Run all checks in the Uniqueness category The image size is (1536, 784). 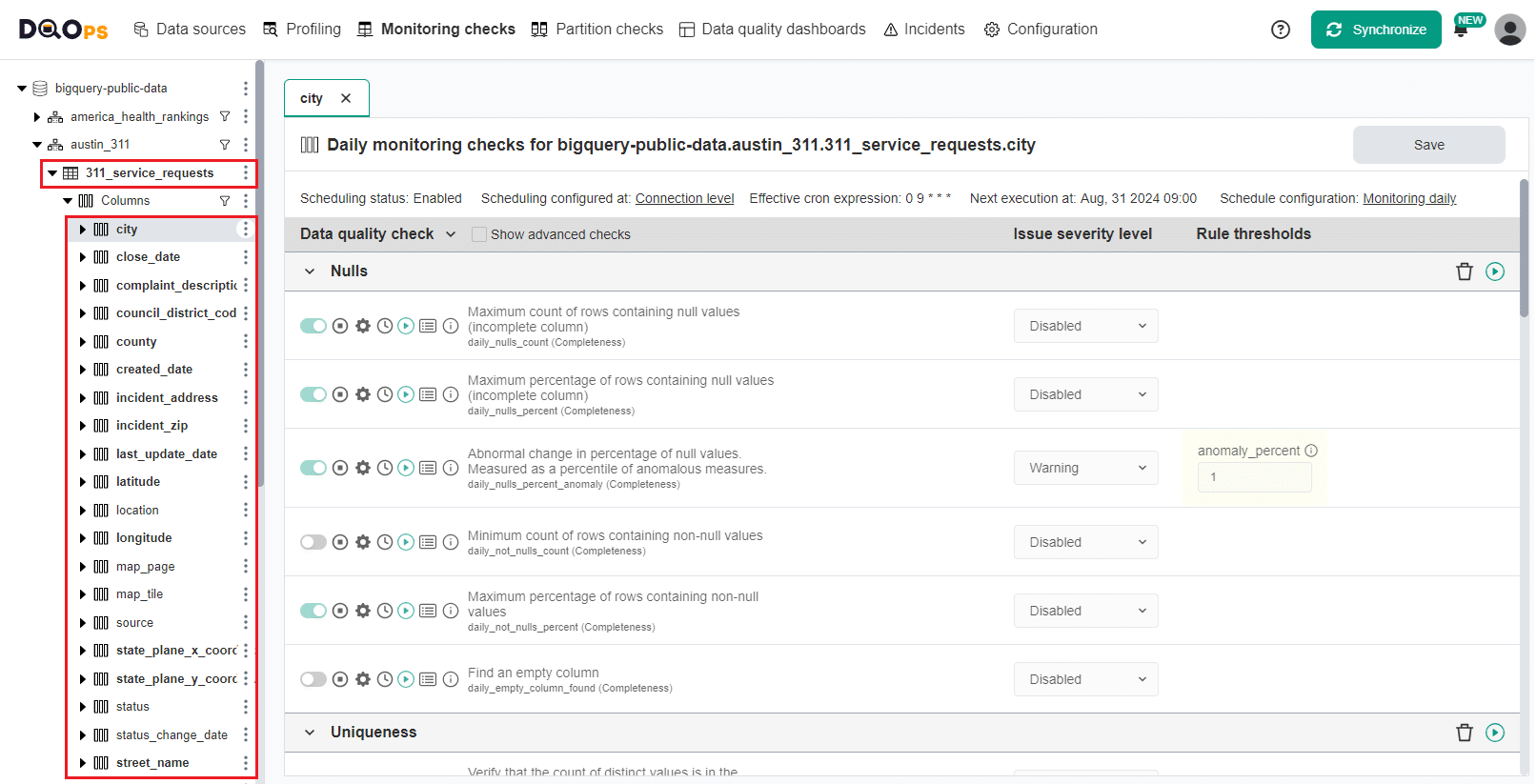1495,733
